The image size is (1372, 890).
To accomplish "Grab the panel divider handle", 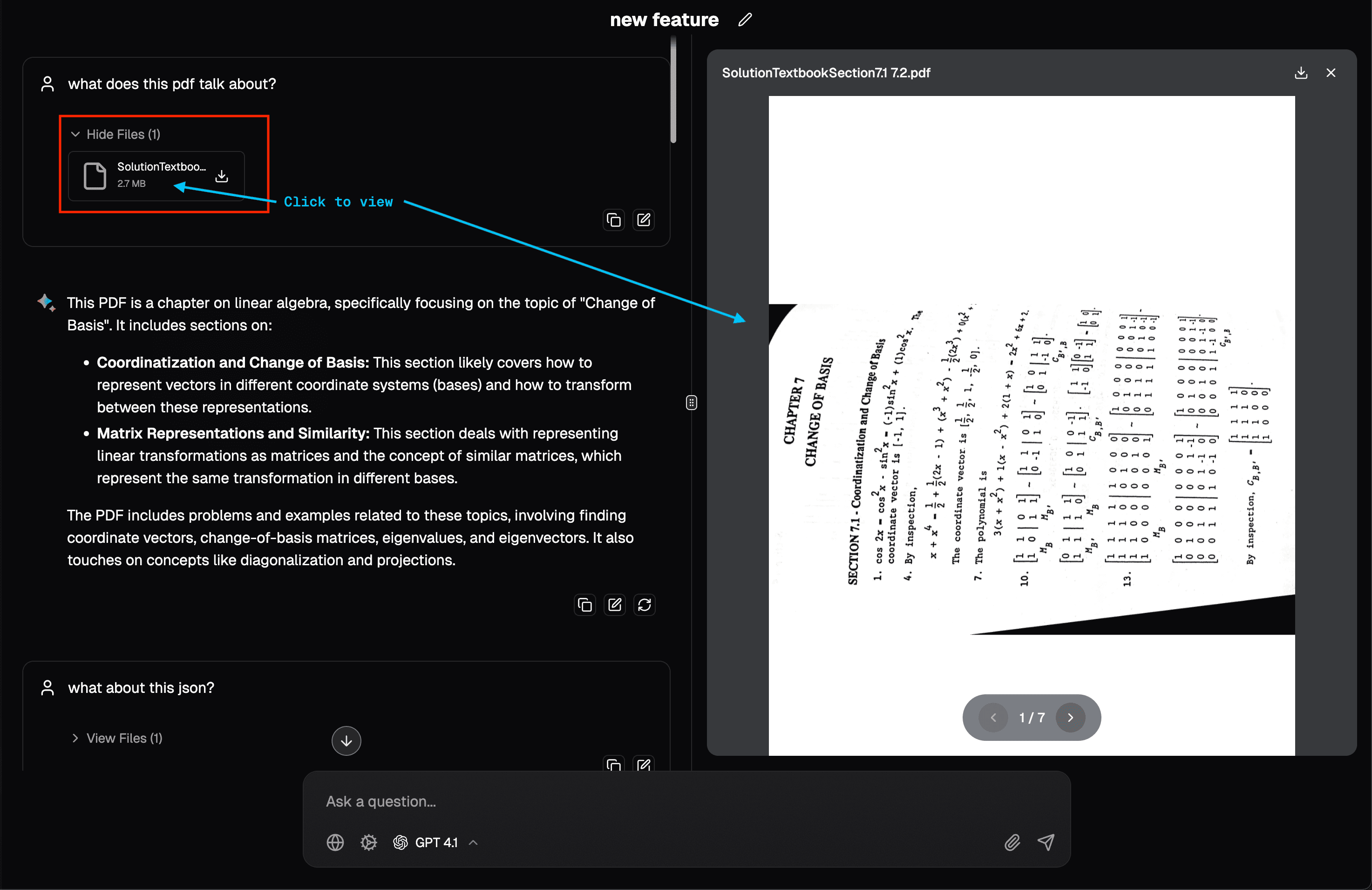I will point(692,403).
